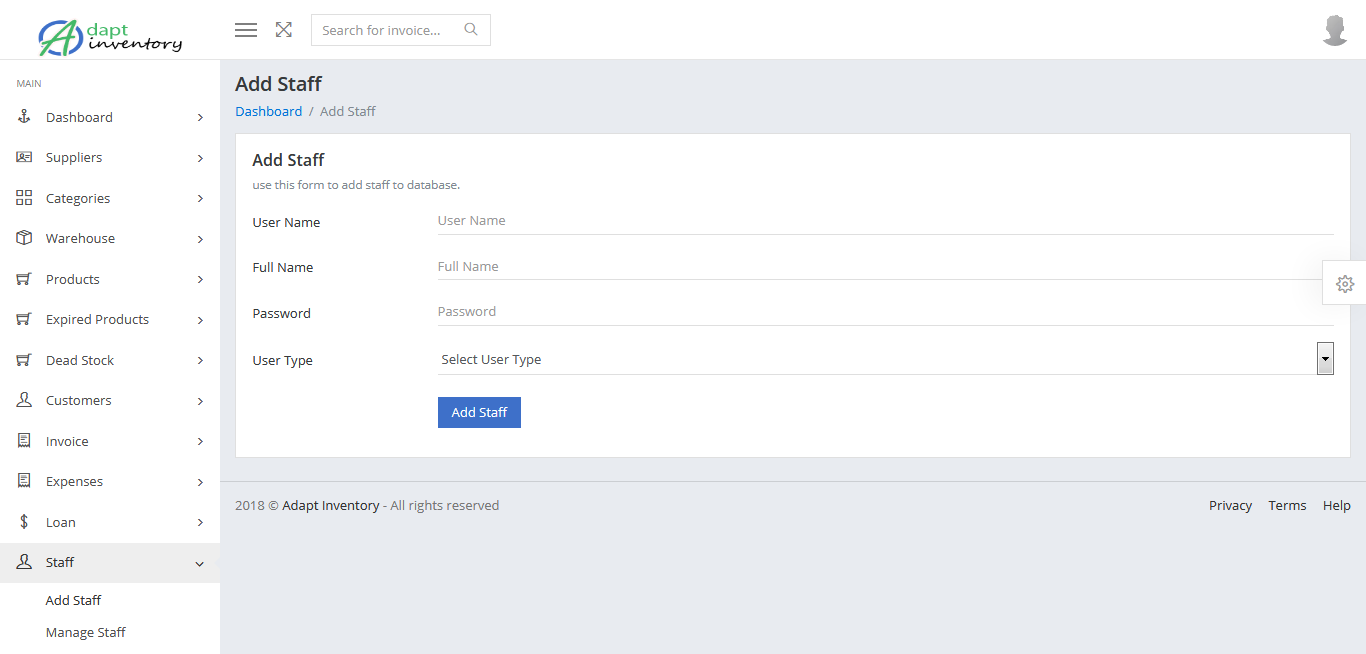
Task: Open the Select User Type dropdown
Action: [885, 359]
